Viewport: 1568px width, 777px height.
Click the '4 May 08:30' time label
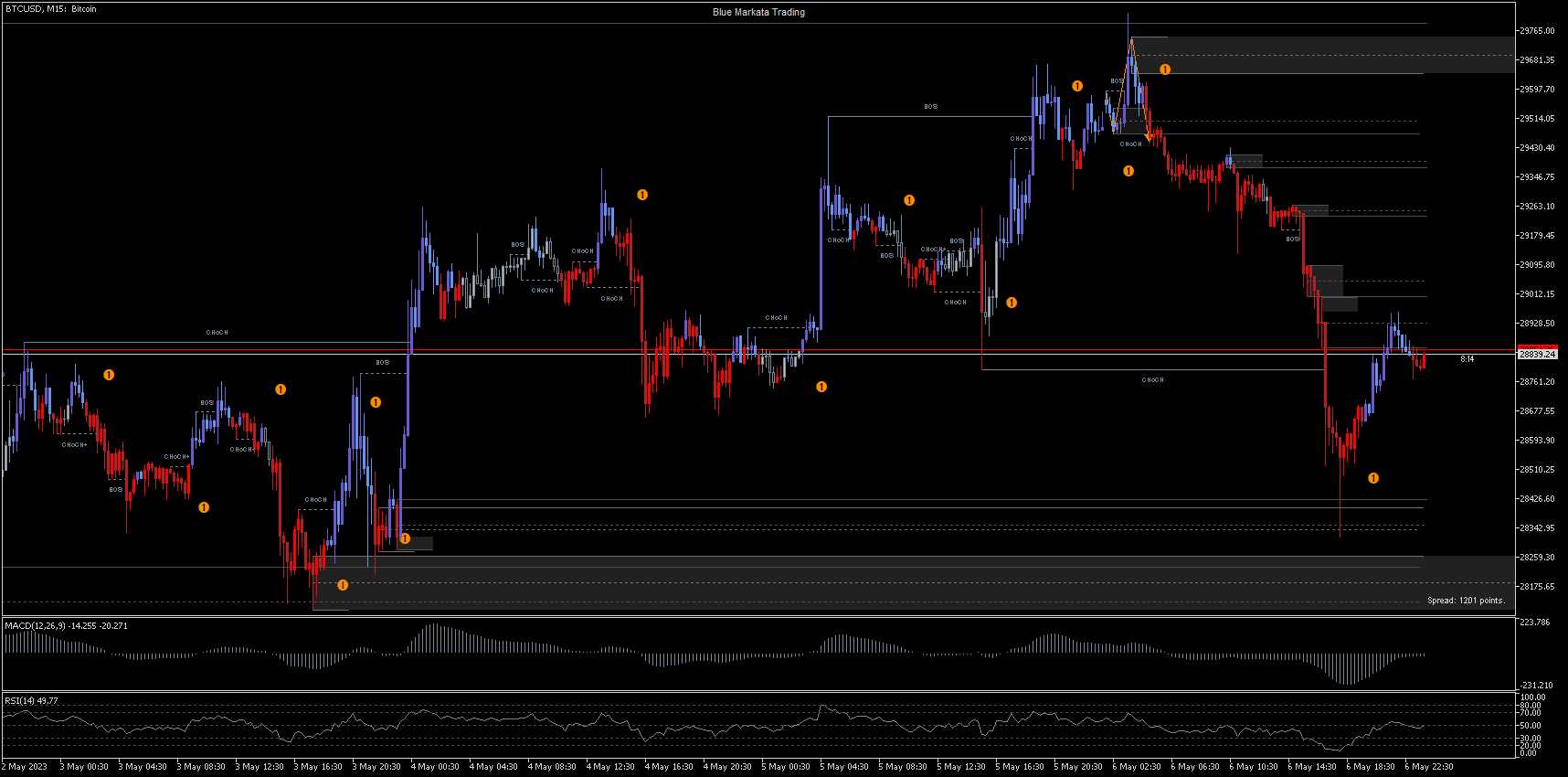552,767
